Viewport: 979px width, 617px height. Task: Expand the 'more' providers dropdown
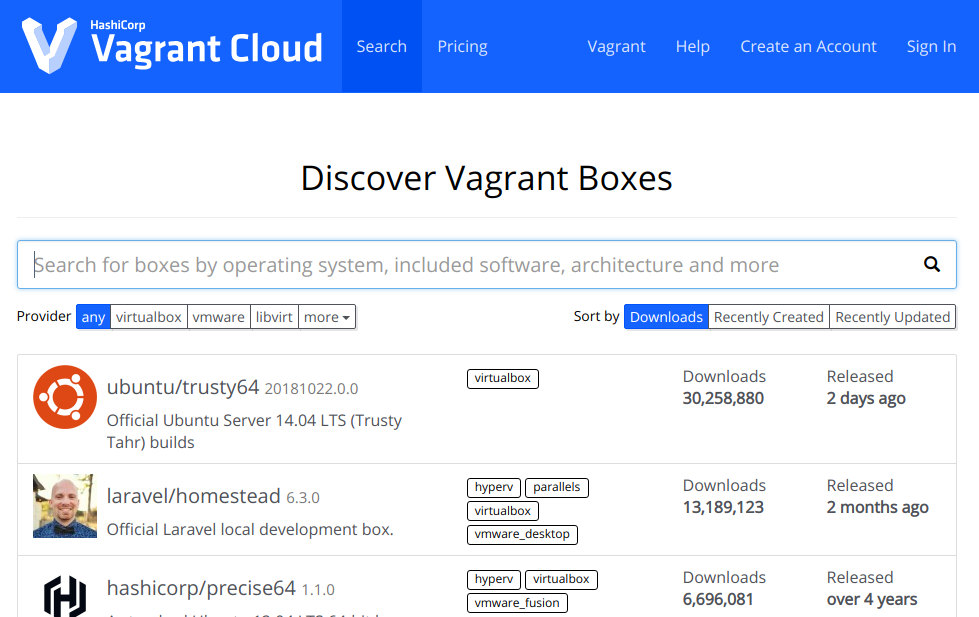(x=327, y=317)
